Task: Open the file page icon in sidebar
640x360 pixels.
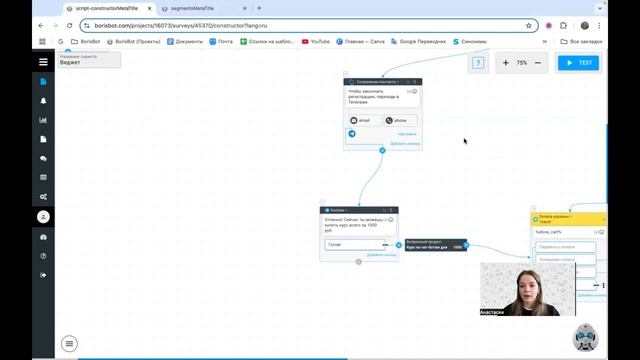Action: 43,139
